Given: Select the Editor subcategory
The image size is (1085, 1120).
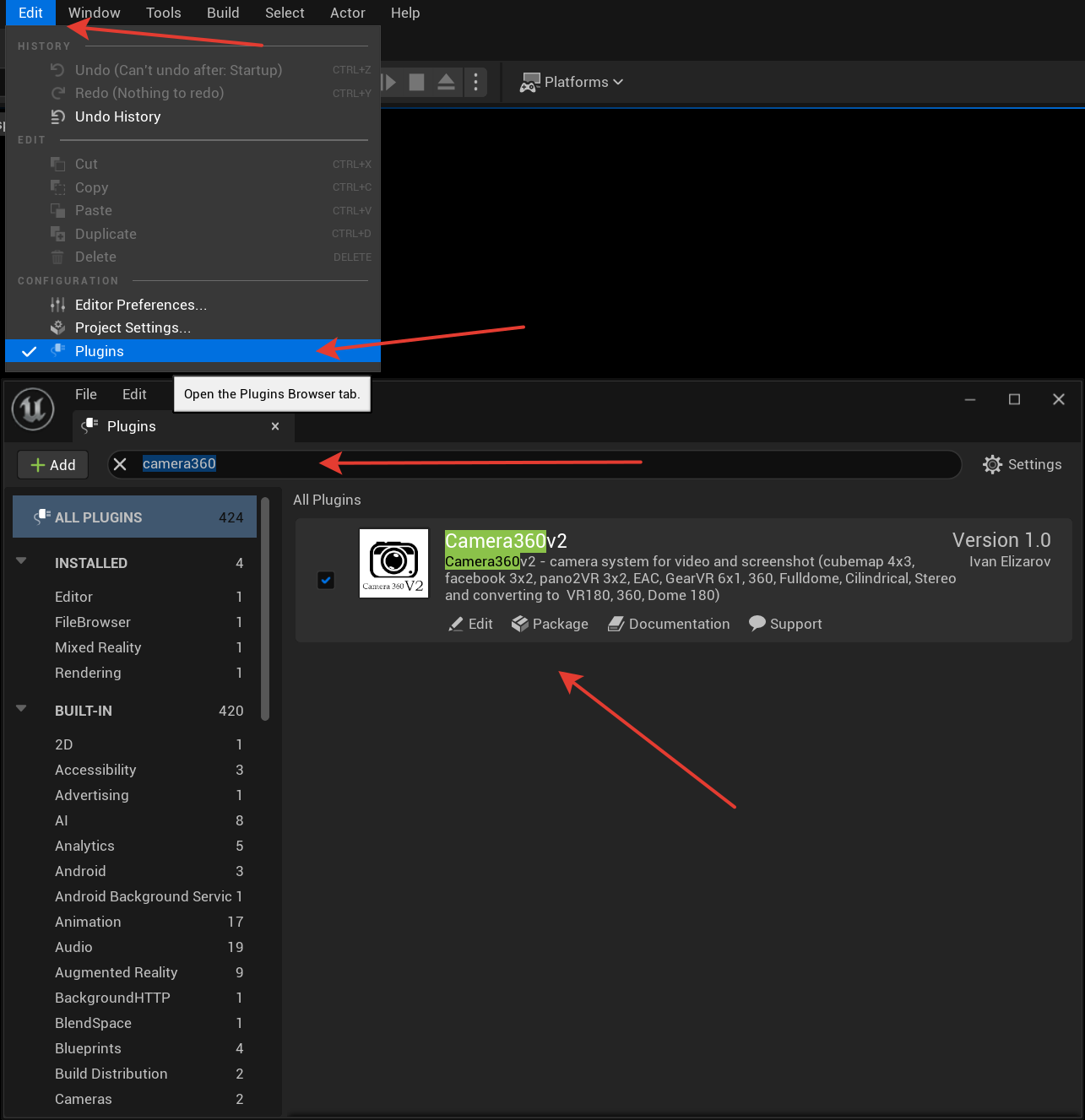Looking at the screenshot, I should coord(135,597).
